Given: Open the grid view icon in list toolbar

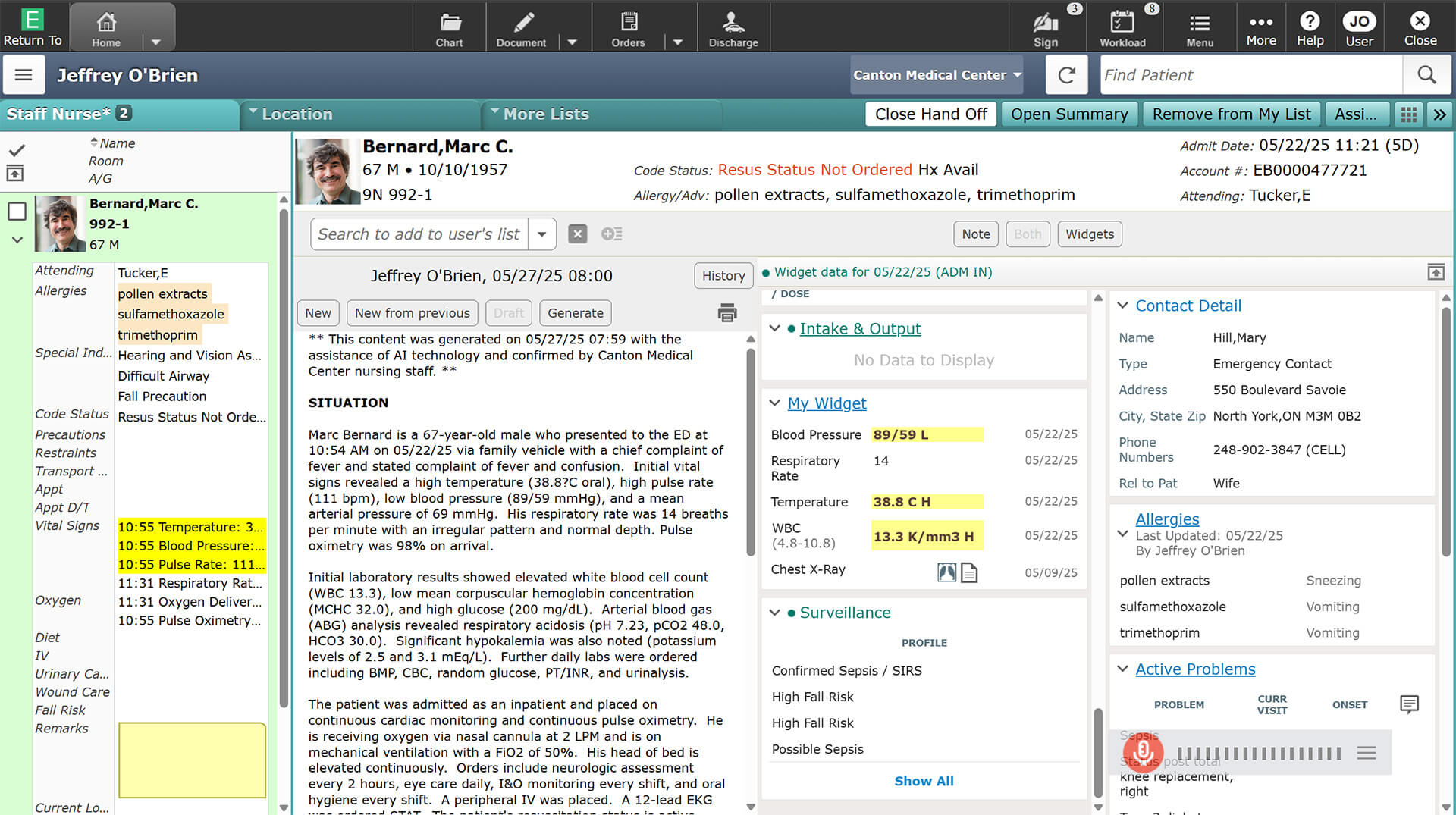Looking at the screenshot, I should click(1409, 114).
